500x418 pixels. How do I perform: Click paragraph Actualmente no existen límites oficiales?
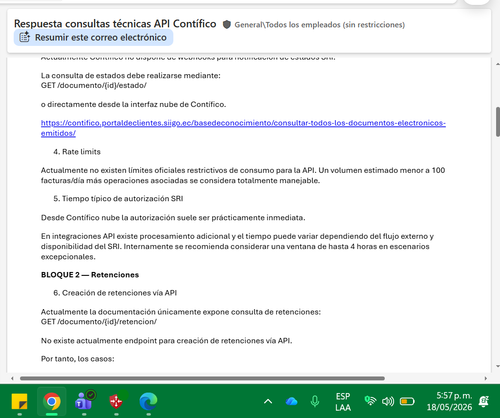click(243, 175)
